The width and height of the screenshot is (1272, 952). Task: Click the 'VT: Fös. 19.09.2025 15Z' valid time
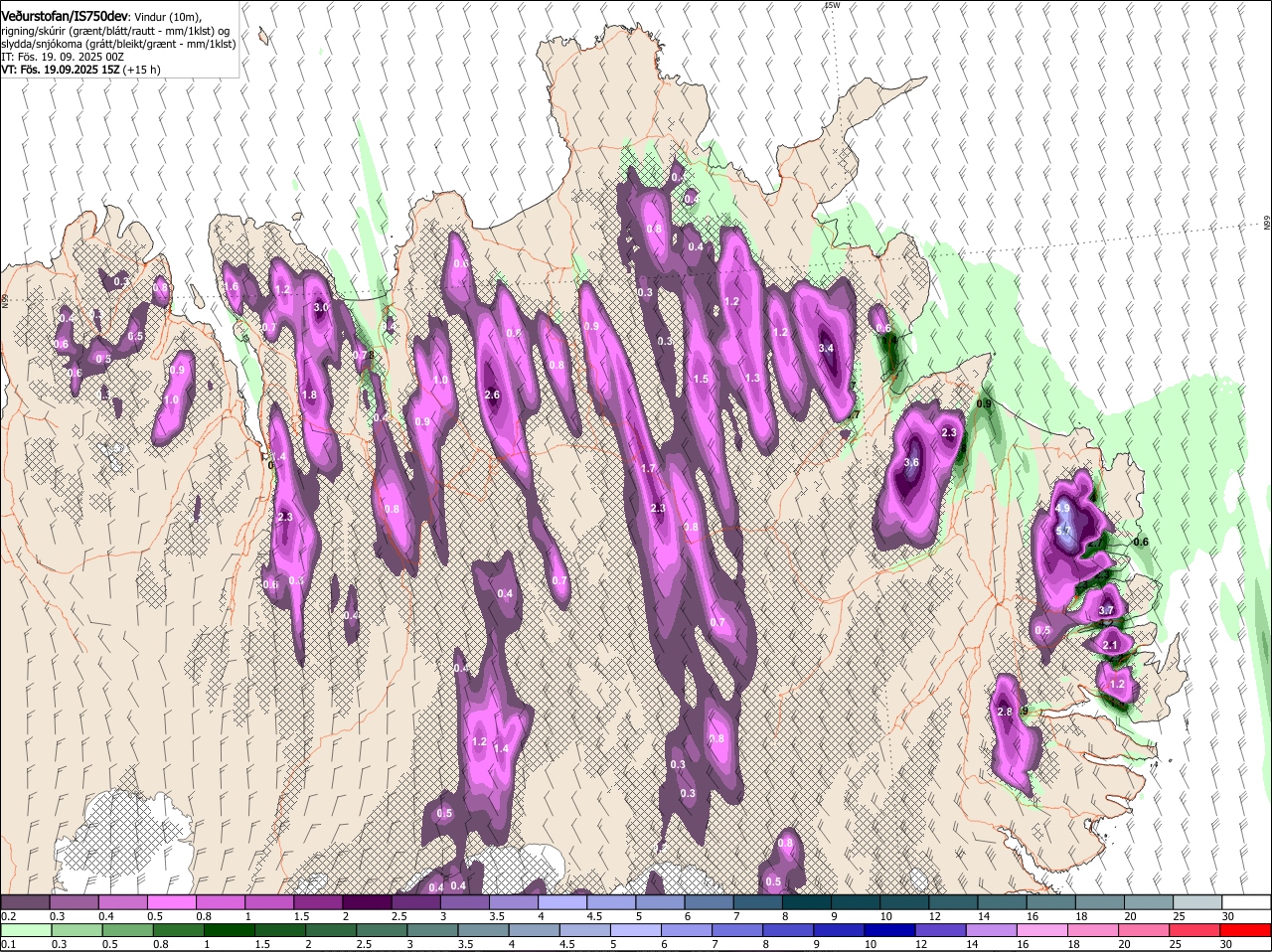point(61,71)
